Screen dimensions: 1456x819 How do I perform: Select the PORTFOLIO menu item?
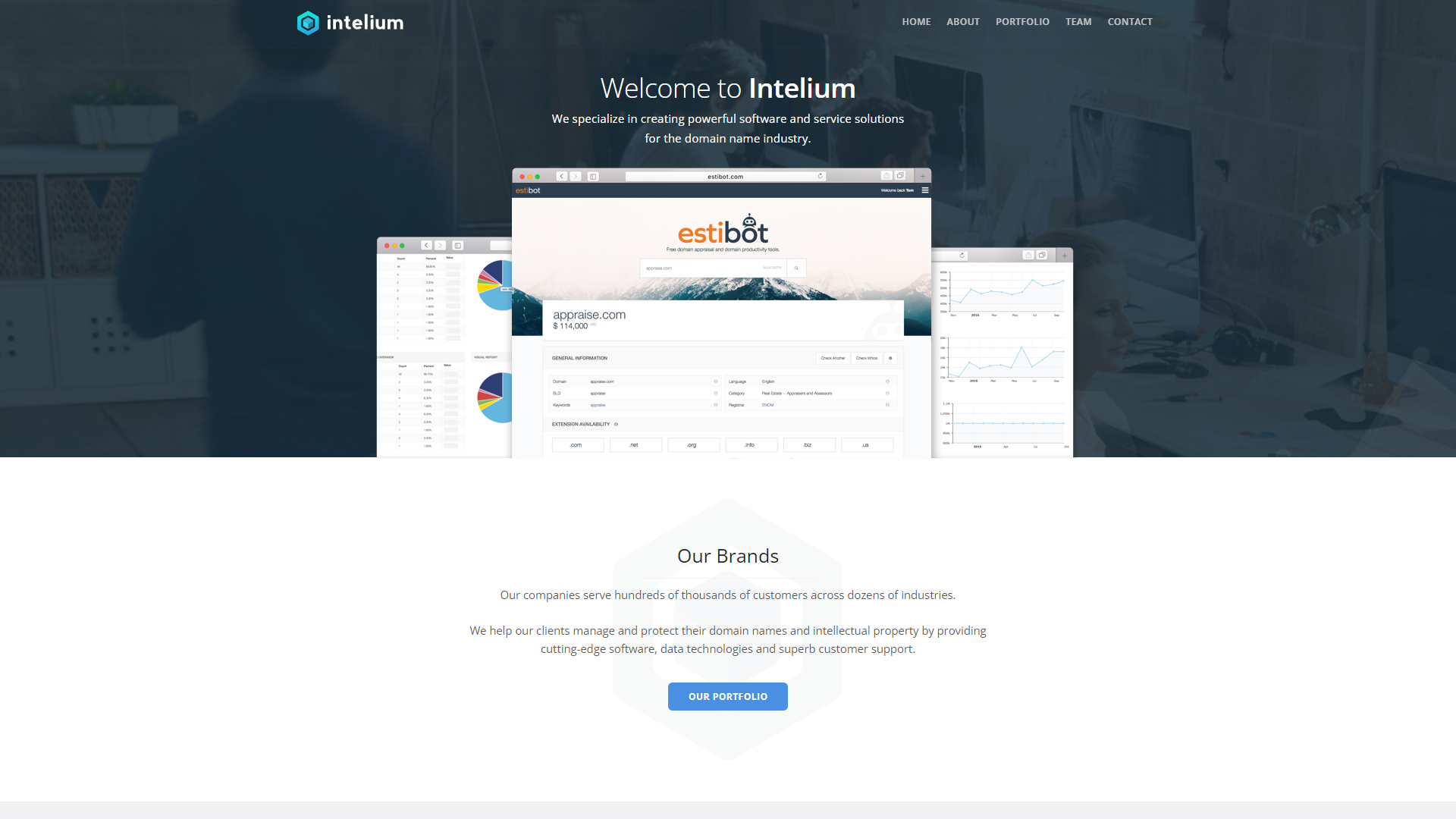tap(1022, 21)
